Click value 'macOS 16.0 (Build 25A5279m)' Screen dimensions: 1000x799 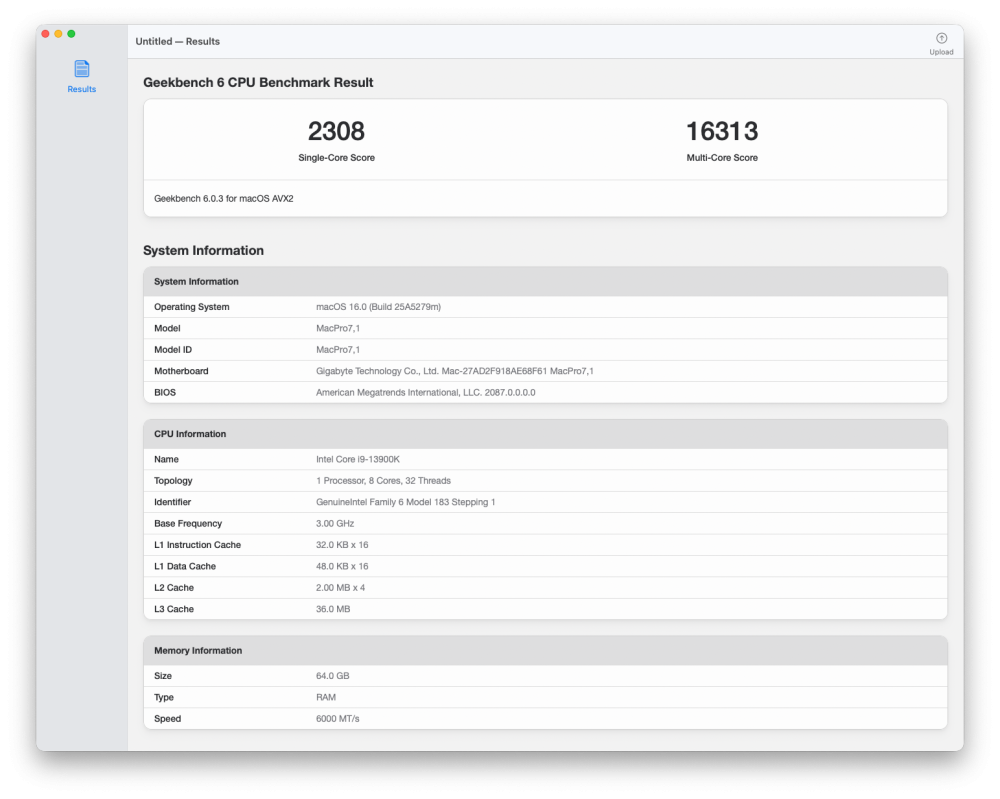coord(378,307)
